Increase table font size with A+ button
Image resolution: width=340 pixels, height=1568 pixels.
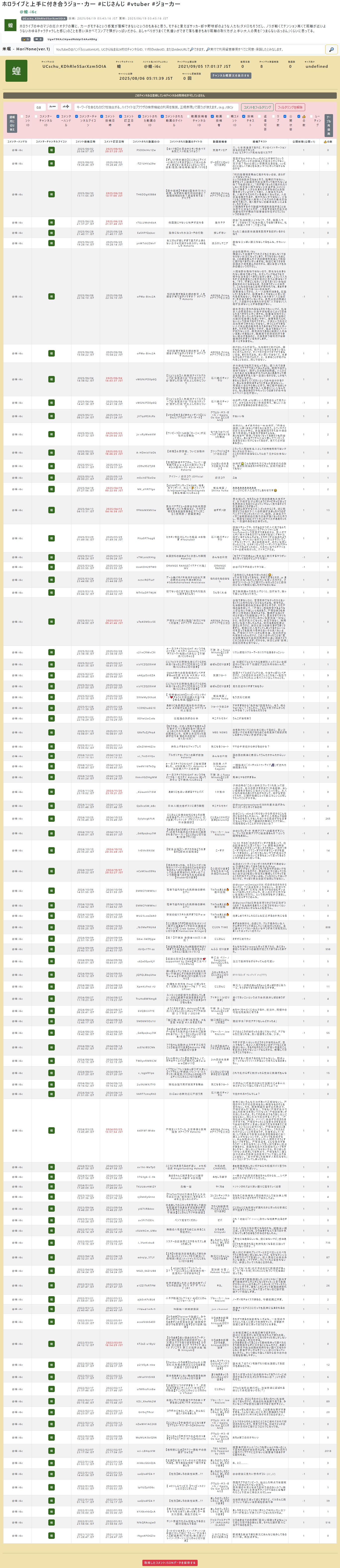tap(66, 107)
